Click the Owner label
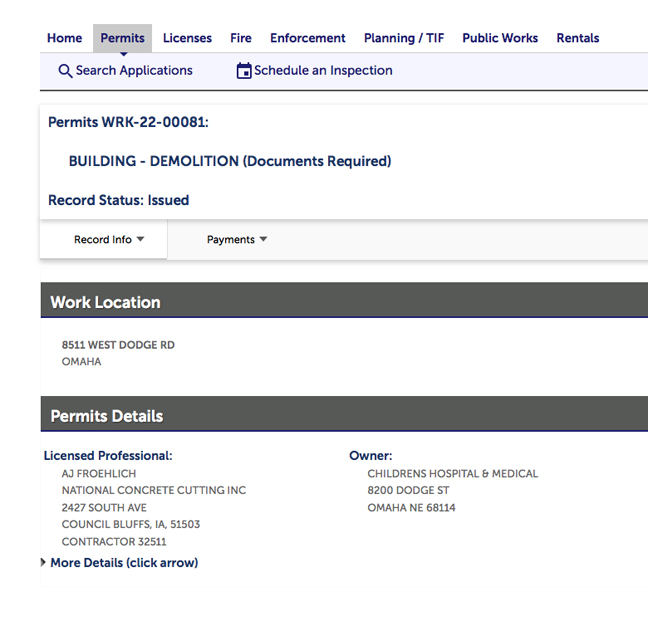 point(371,455)
